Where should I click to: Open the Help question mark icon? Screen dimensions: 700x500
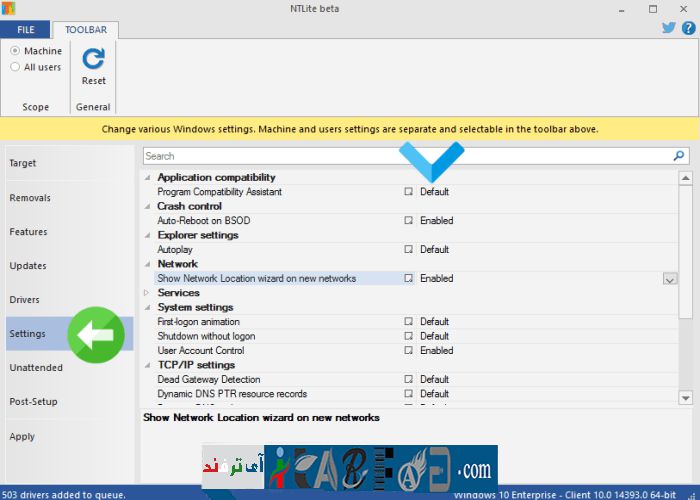tap(688, 28)
